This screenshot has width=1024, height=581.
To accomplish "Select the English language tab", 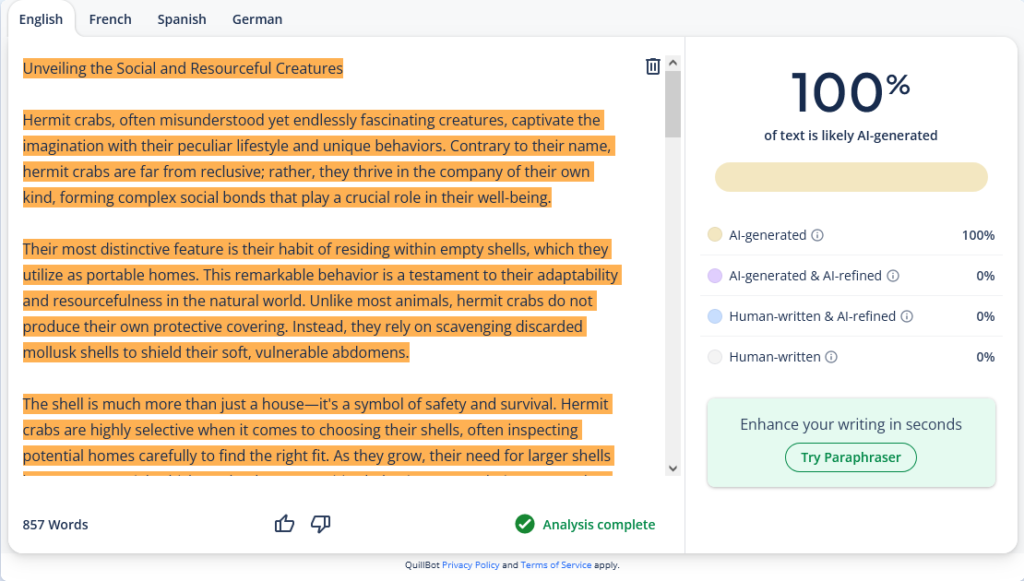I will (x=40, y=19).
